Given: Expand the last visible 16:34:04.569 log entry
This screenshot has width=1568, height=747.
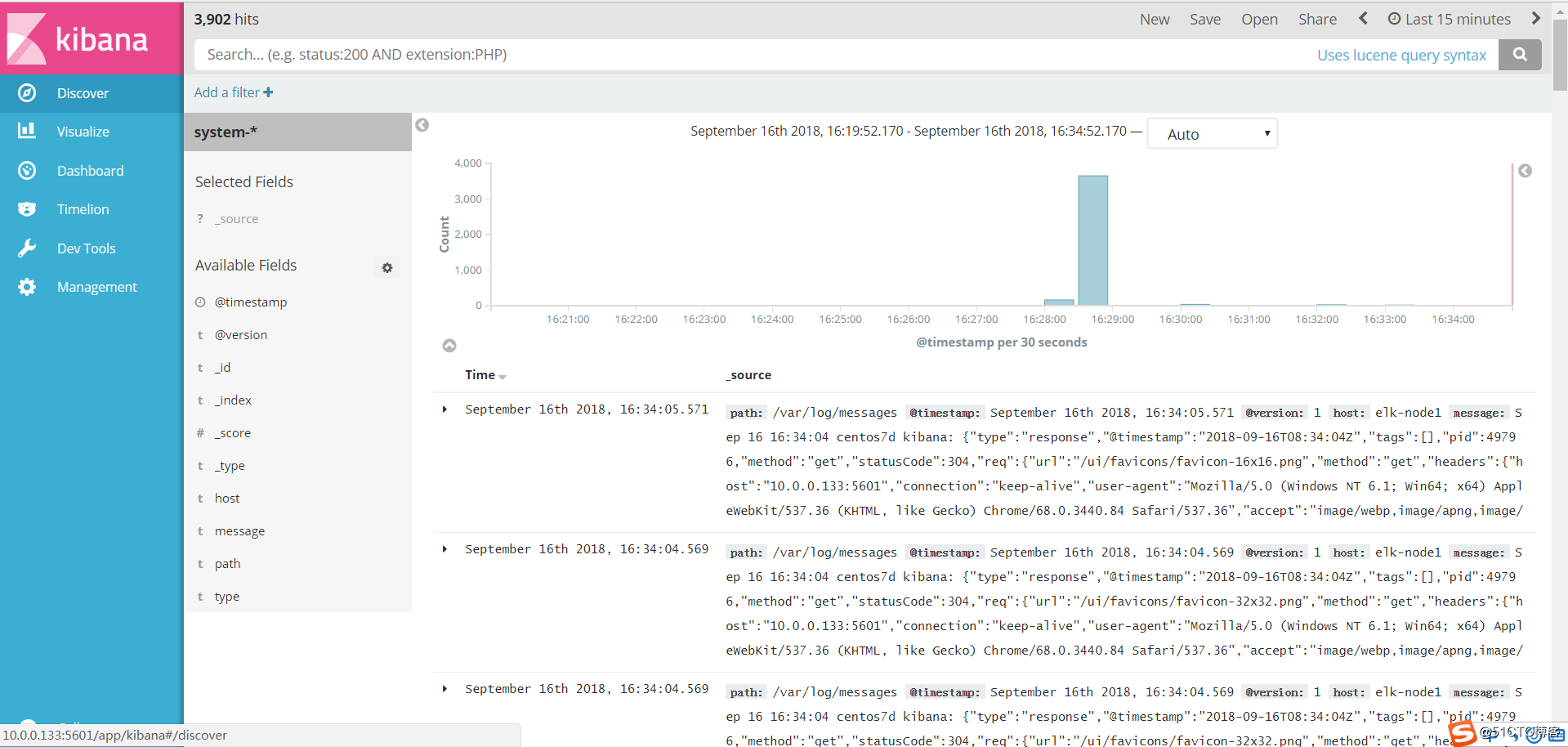Looking at the screenshot, I should coord(444,689).
